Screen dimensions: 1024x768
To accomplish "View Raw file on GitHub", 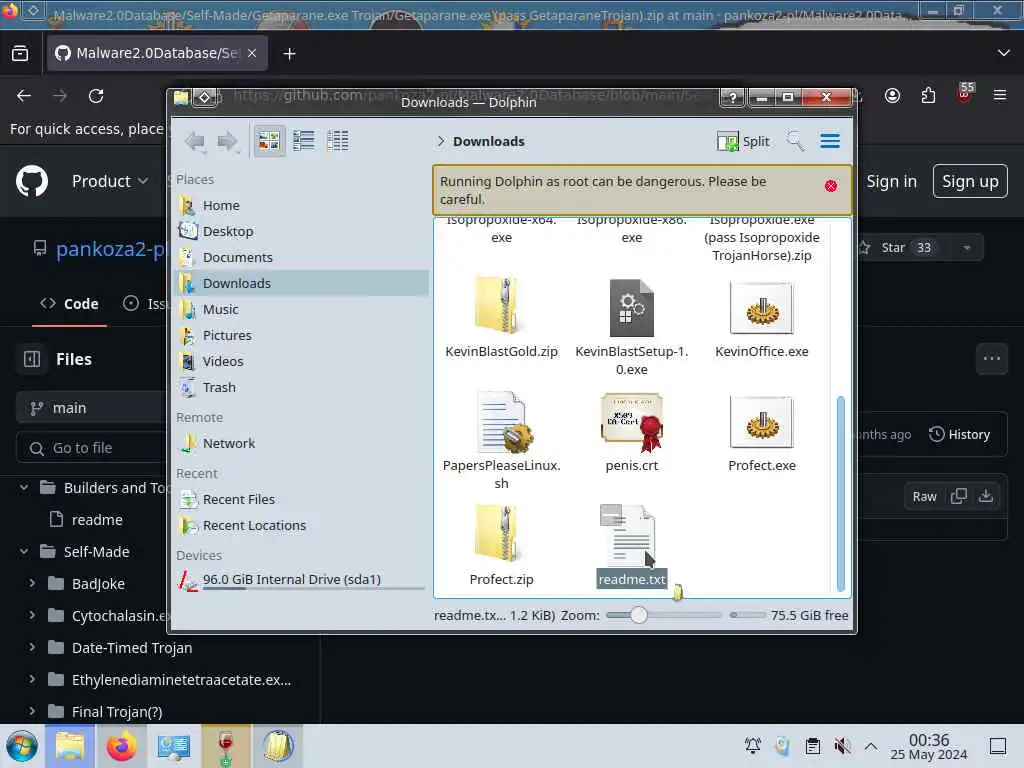I will click(924, 496).
